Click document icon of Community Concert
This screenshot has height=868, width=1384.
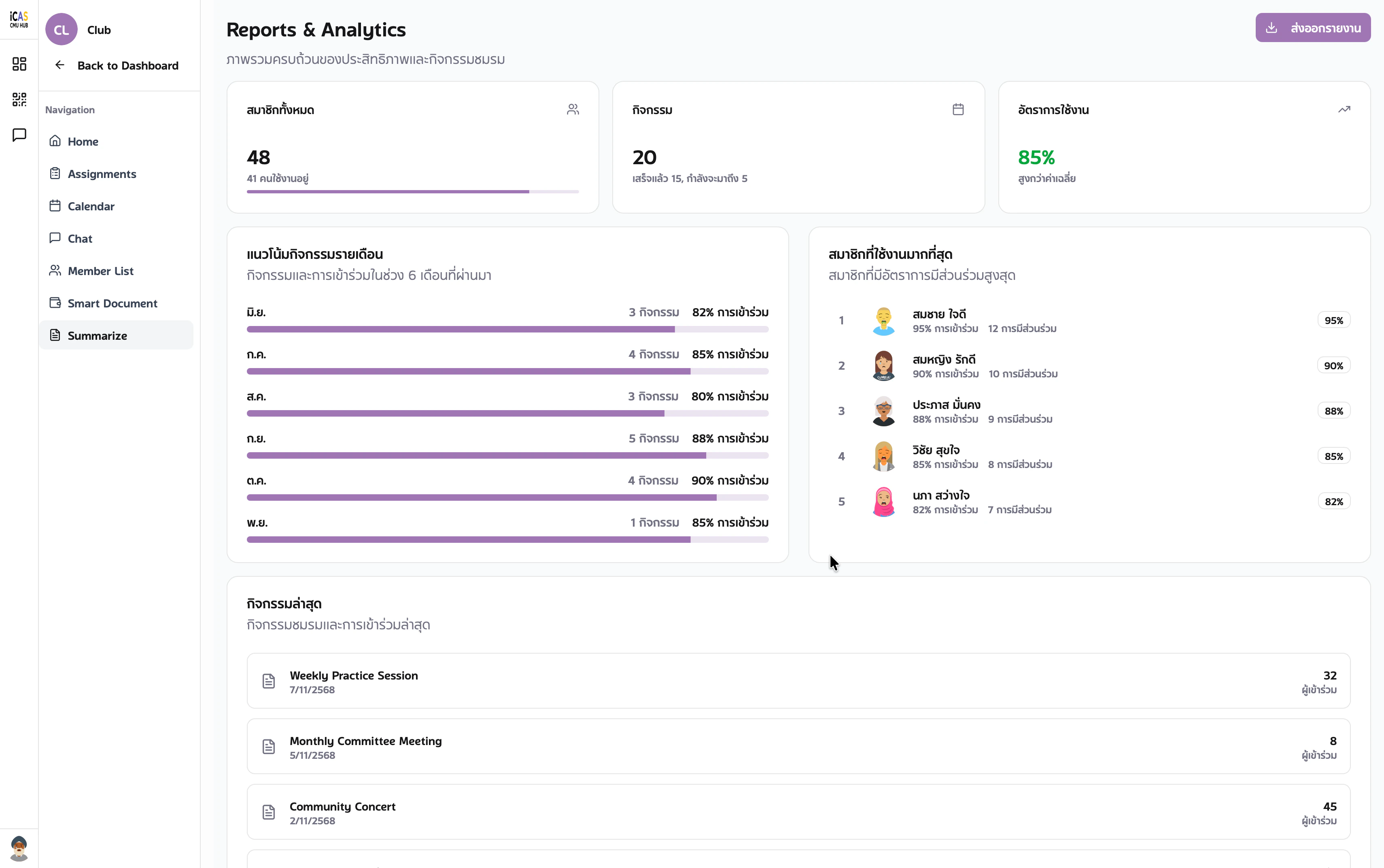tap(269, 812)
